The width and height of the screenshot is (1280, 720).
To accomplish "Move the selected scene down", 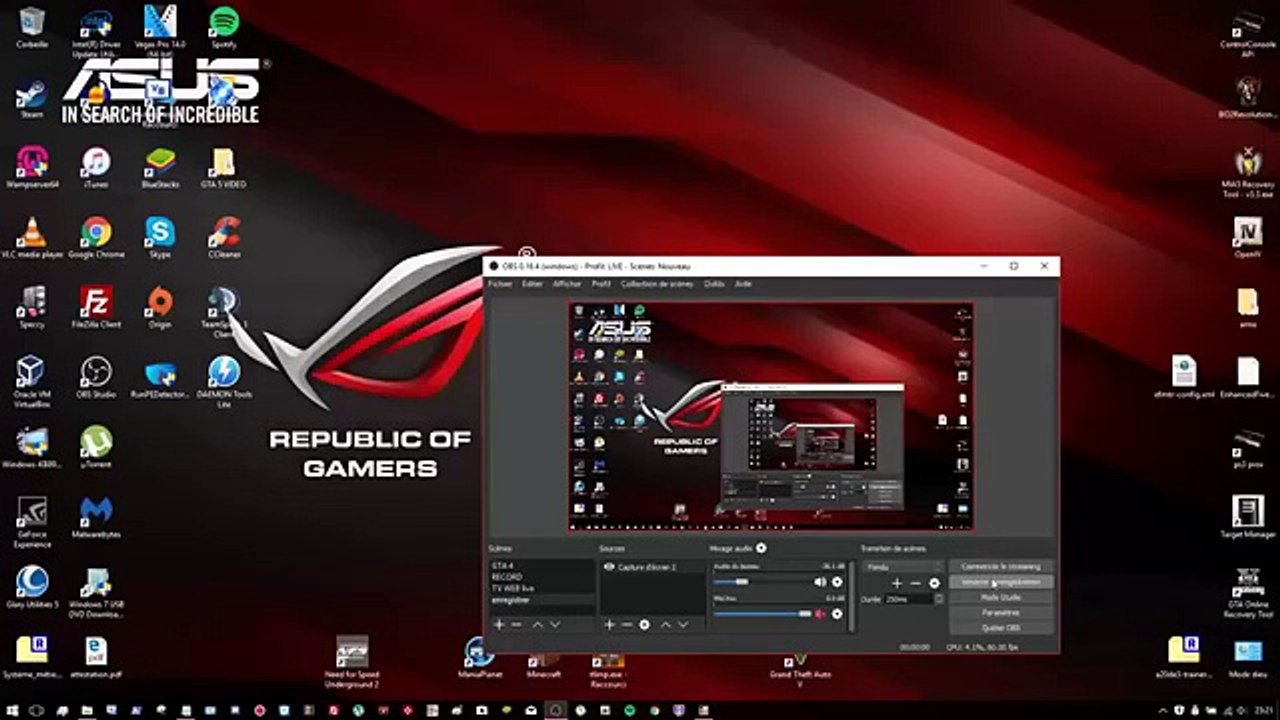I will pyautogui.click(x=555, y=625).
